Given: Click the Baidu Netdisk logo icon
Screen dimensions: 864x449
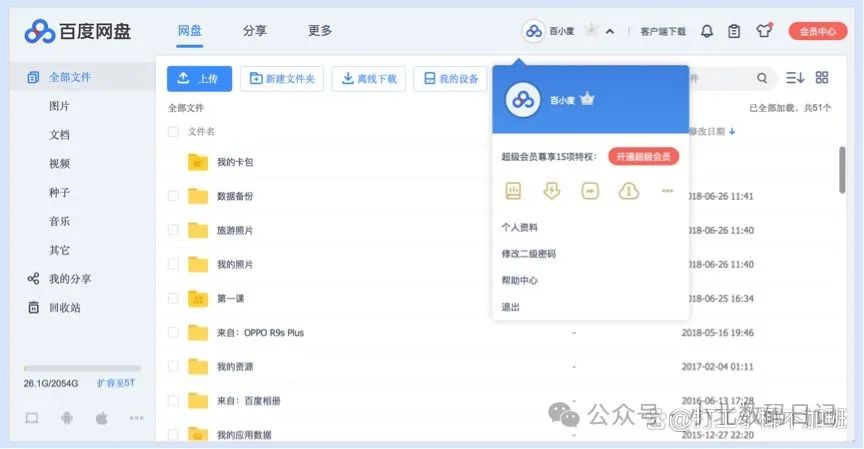Looking at the screenshot, I should 40,31.
